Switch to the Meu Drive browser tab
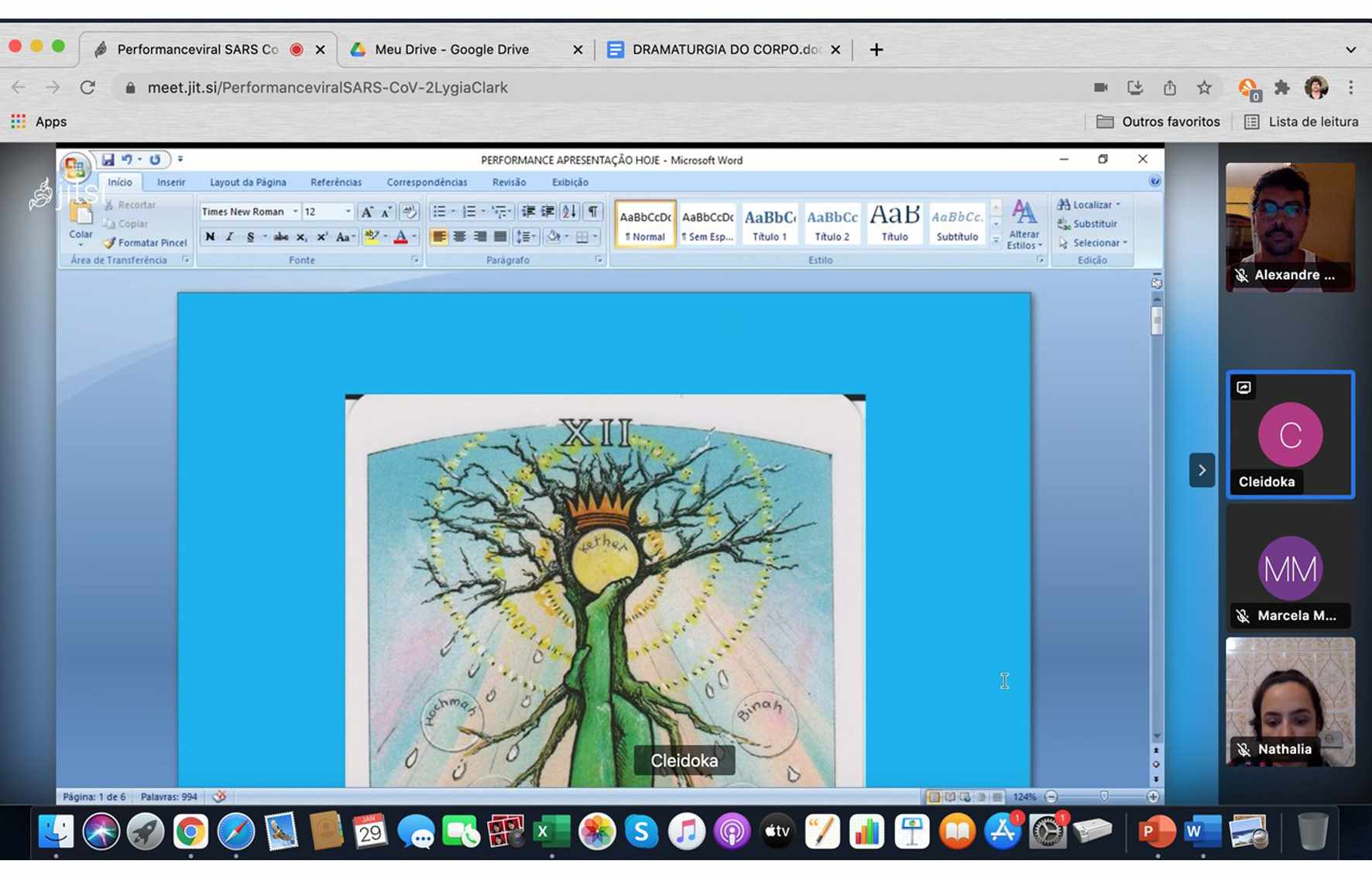 coord(451,50)
